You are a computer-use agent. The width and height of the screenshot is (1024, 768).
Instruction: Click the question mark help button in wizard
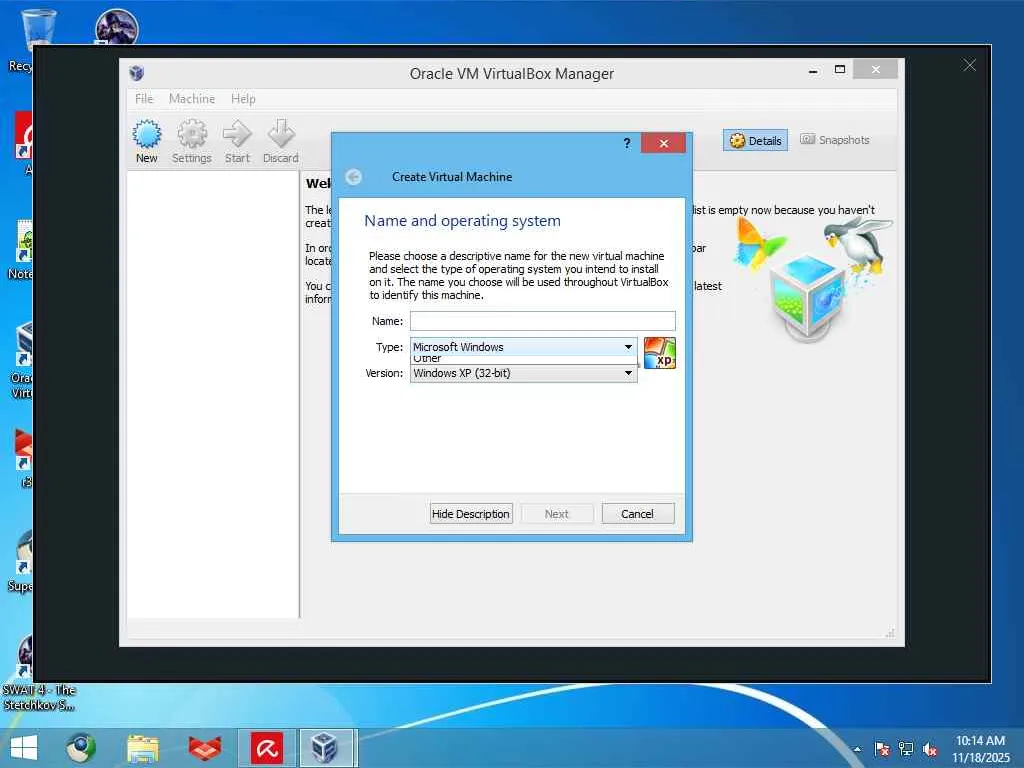(x=627, y=143)
